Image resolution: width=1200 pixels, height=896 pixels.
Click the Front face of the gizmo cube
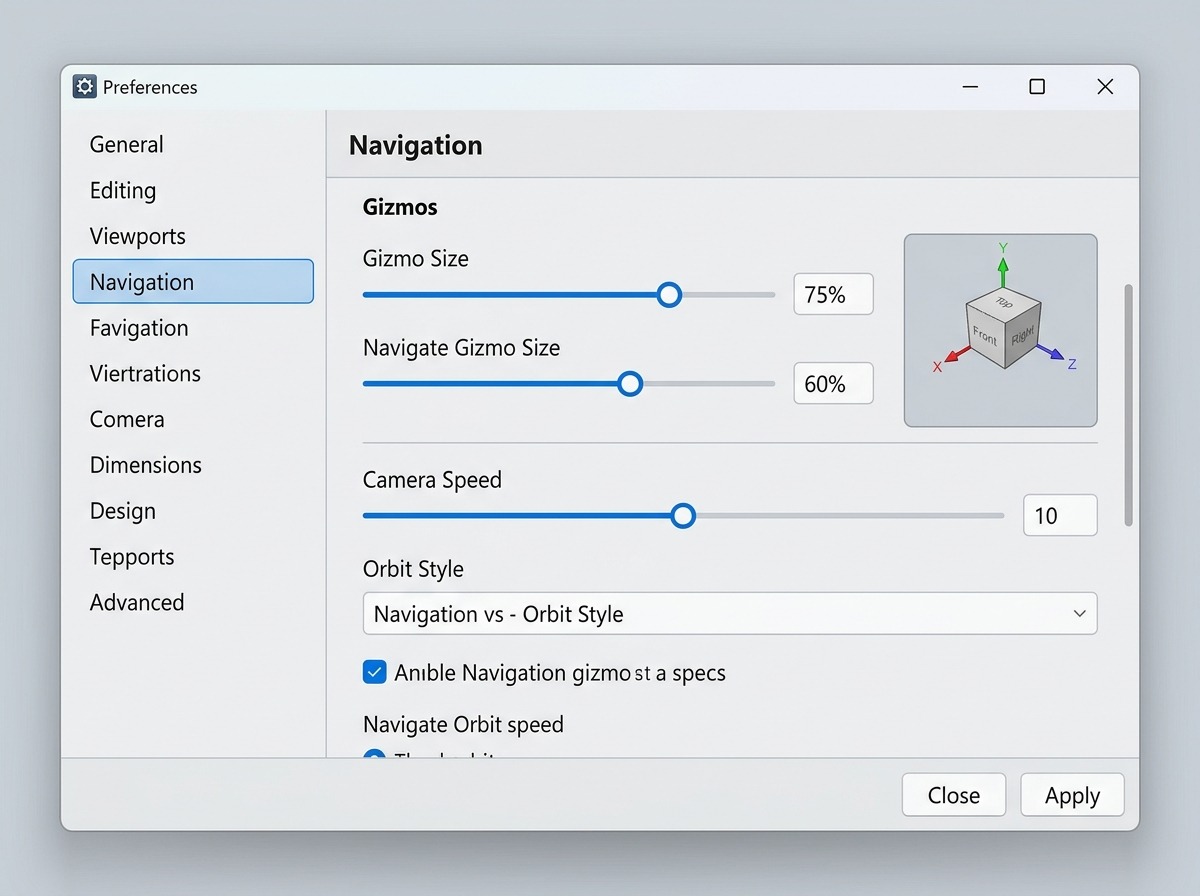[x=985, y=337]
